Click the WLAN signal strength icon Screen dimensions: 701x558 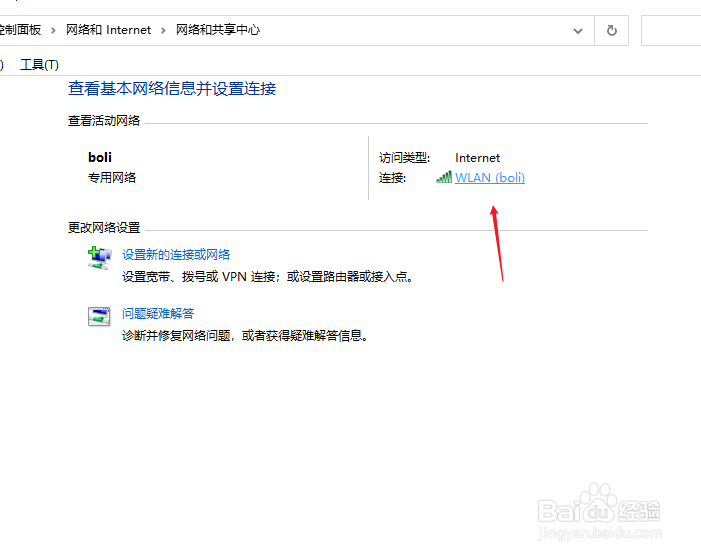[x=444, y=178]
